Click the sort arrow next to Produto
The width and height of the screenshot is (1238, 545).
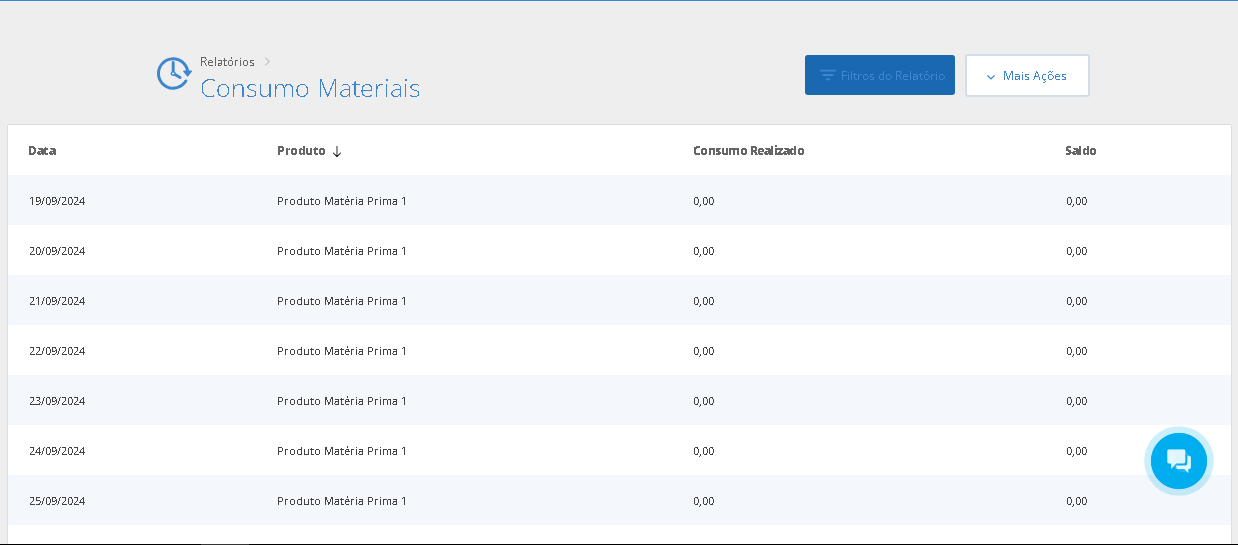click(337, 151)
